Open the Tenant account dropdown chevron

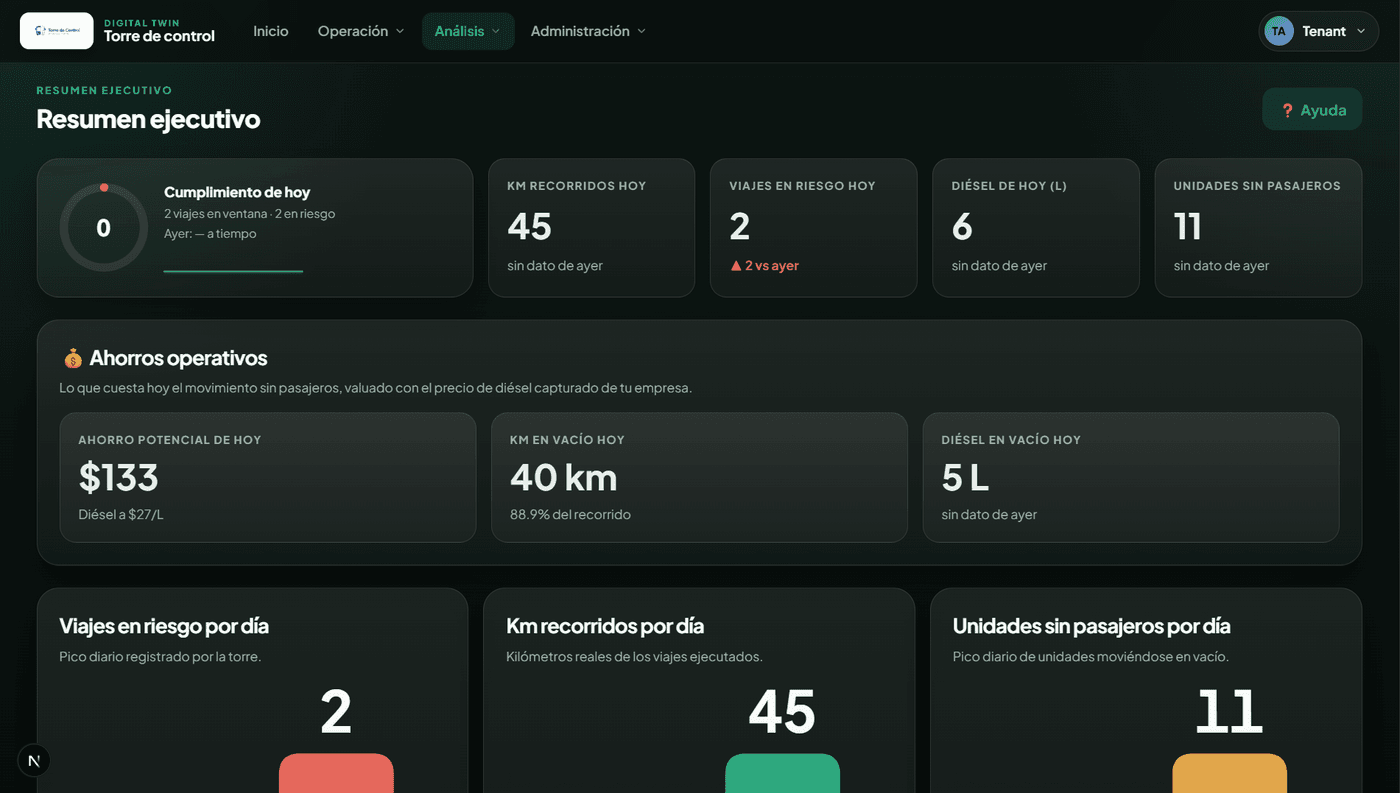1360,31
